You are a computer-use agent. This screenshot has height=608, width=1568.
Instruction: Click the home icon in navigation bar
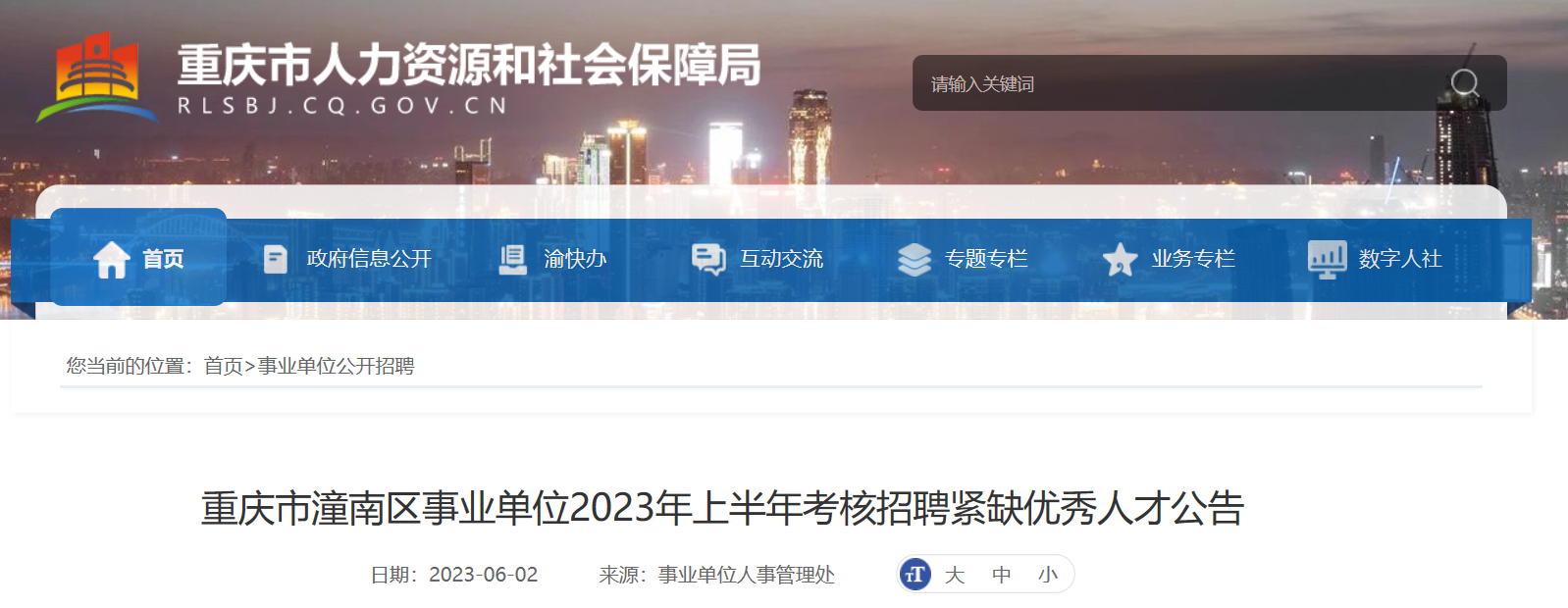[x=112, y=260]
